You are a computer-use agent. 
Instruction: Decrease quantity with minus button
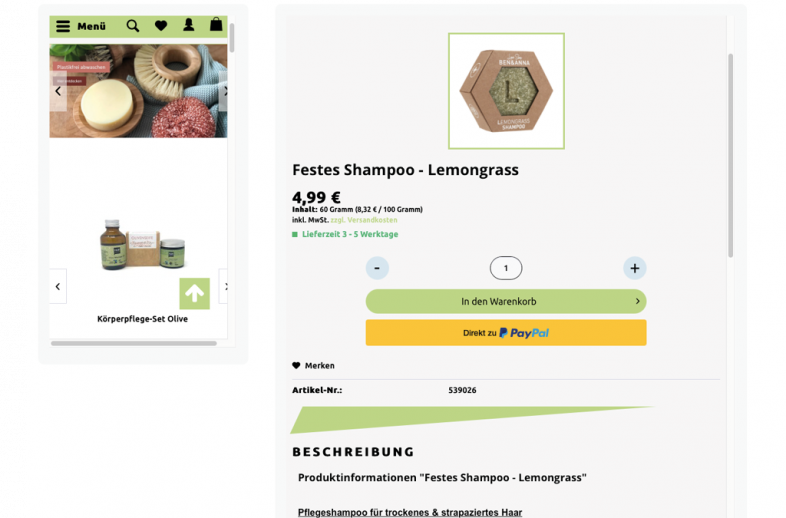(377, 268)
